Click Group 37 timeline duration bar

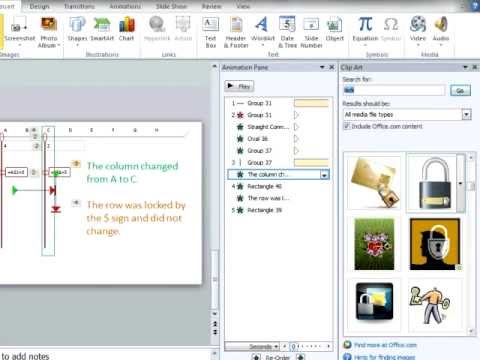coord(311,163)
